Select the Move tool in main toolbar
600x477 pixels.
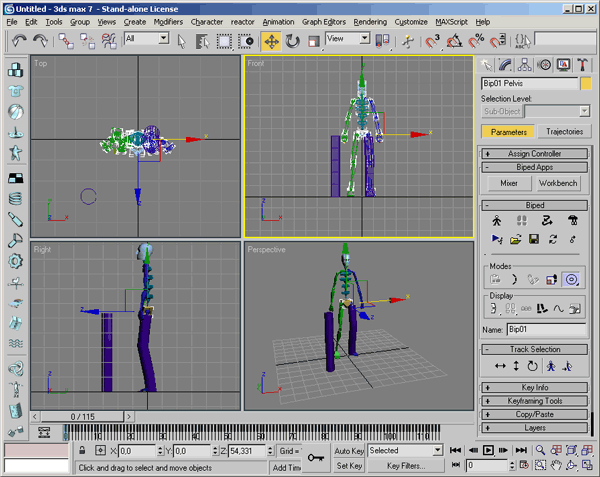(x=271, y=41)
